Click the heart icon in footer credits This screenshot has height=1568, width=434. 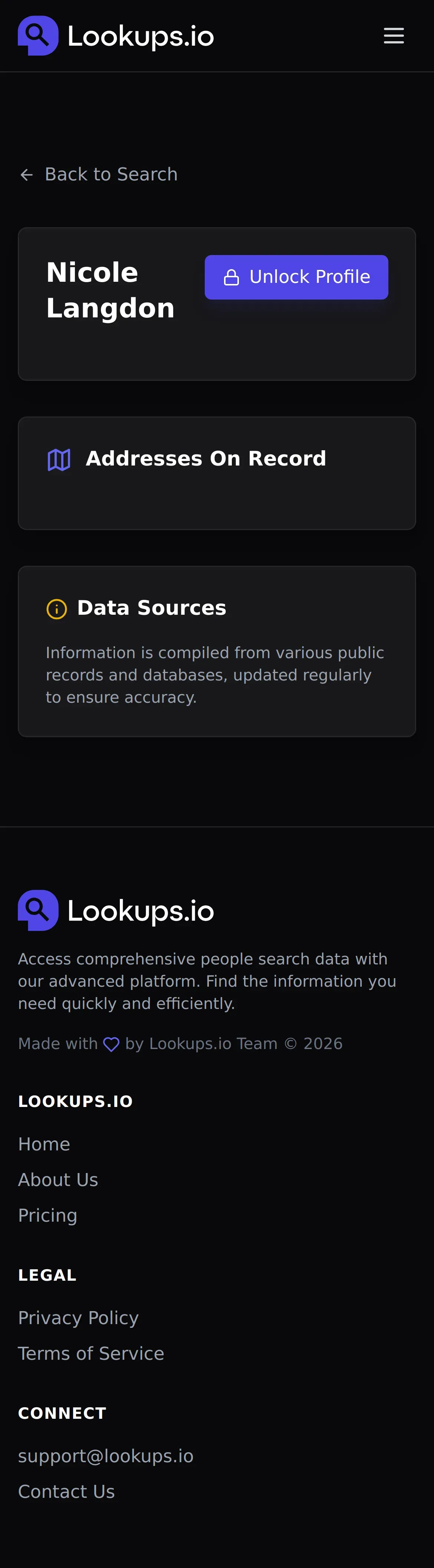pos(111,1045)
